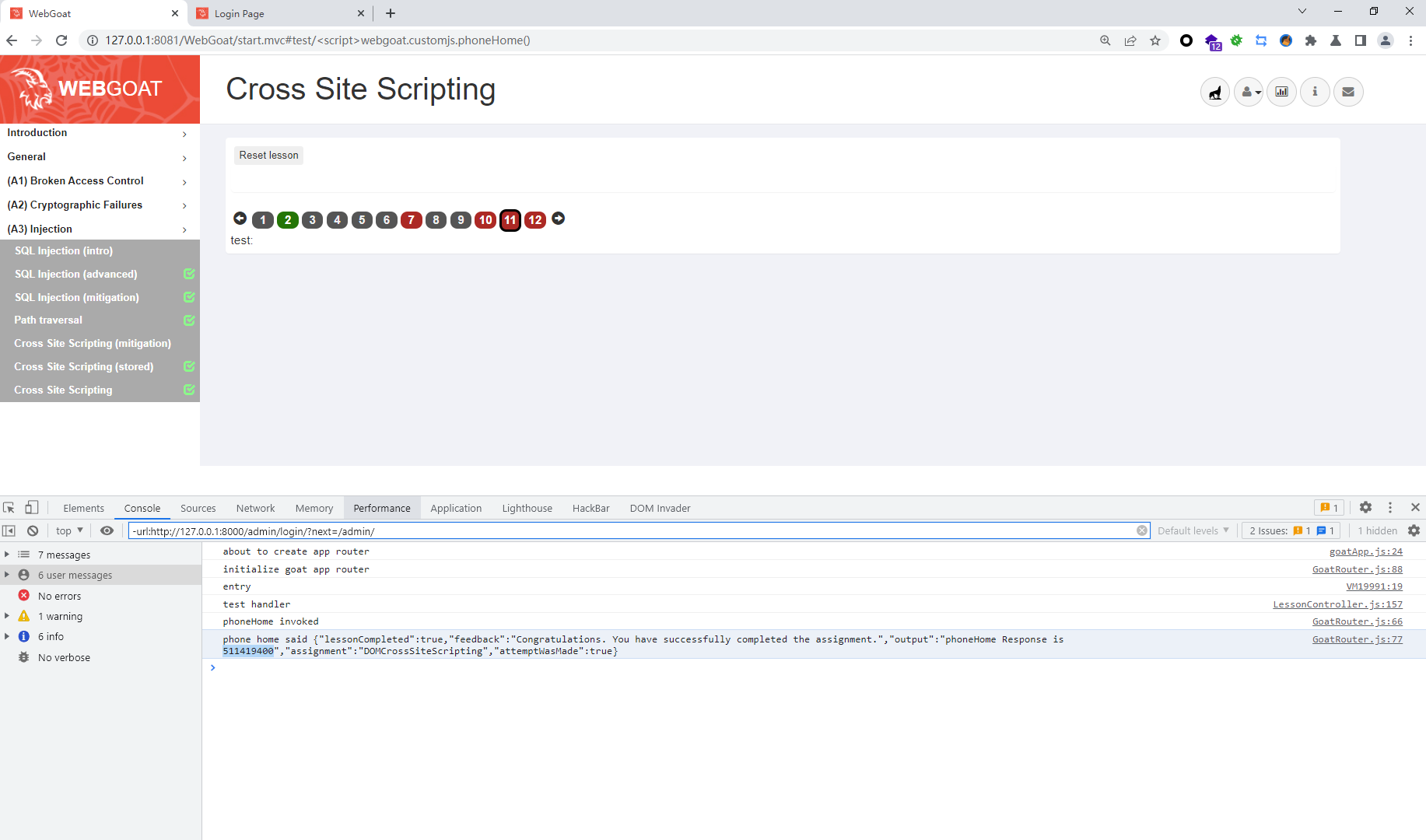Screen dimensions: 1426x840
Task: Open the goatApp.js:24 source link
Action: coord(1365,551)
